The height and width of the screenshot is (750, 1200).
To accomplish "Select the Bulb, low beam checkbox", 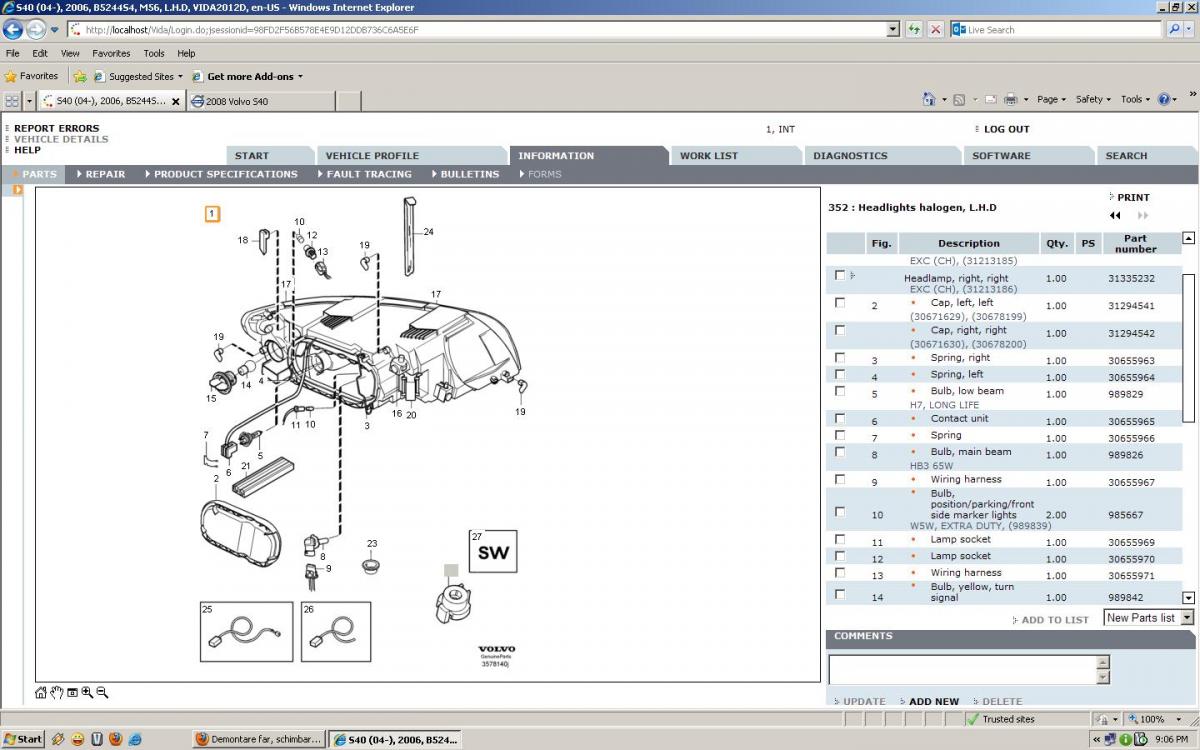I will click(x=840, y=391).
